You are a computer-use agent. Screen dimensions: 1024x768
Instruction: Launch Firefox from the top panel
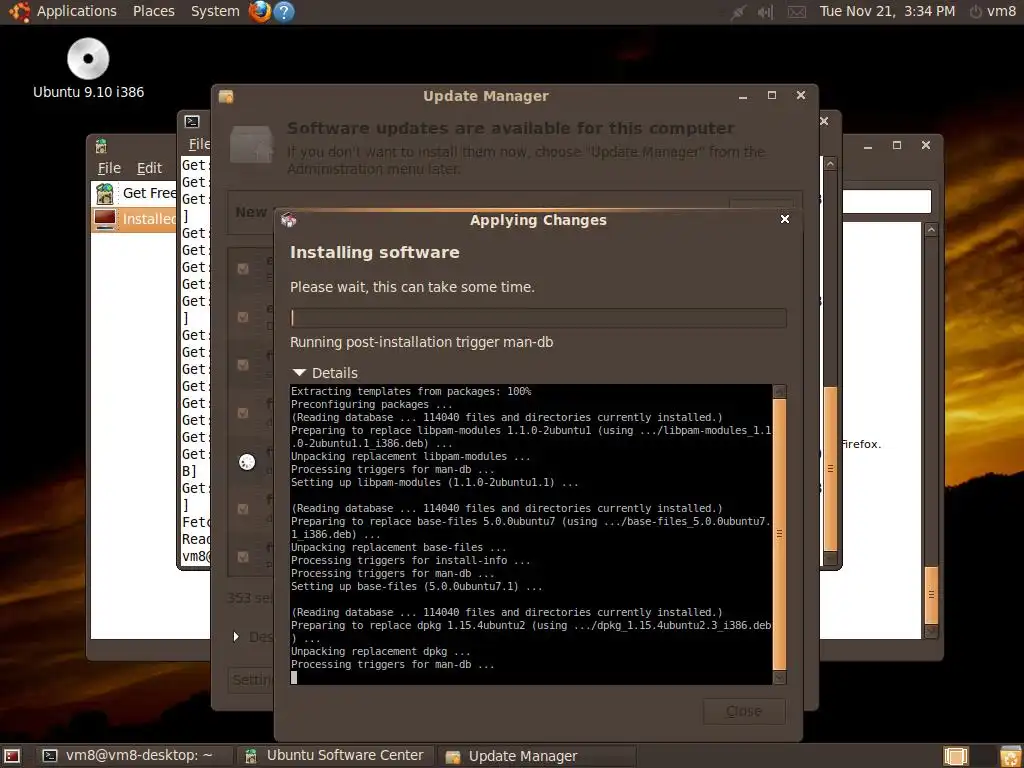tap(260, 11)
